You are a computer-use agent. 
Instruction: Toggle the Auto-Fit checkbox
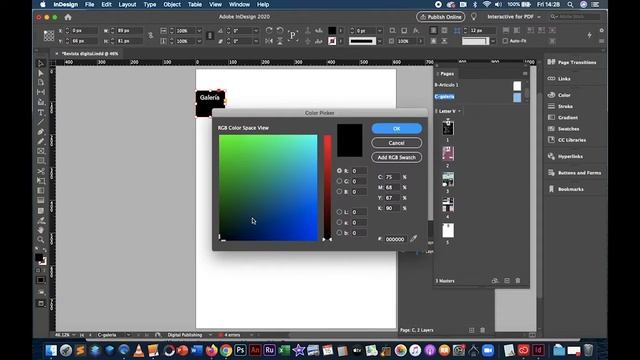pos(505,41)
